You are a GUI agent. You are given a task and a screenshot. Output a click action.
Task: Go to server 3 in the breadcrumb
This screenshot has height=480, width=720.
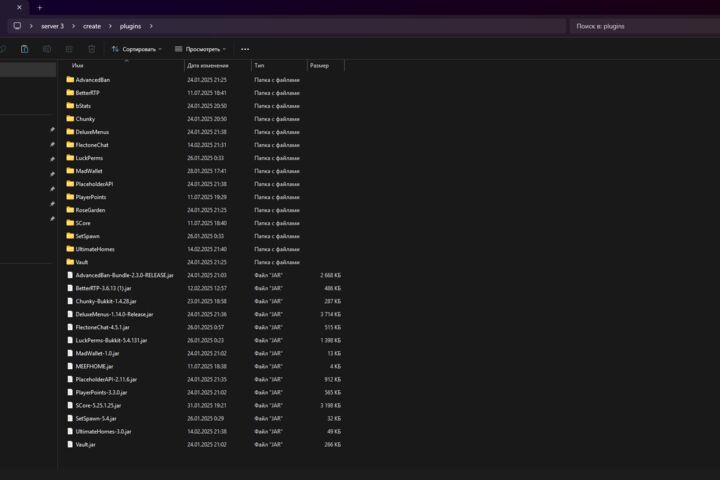(52, 26)
